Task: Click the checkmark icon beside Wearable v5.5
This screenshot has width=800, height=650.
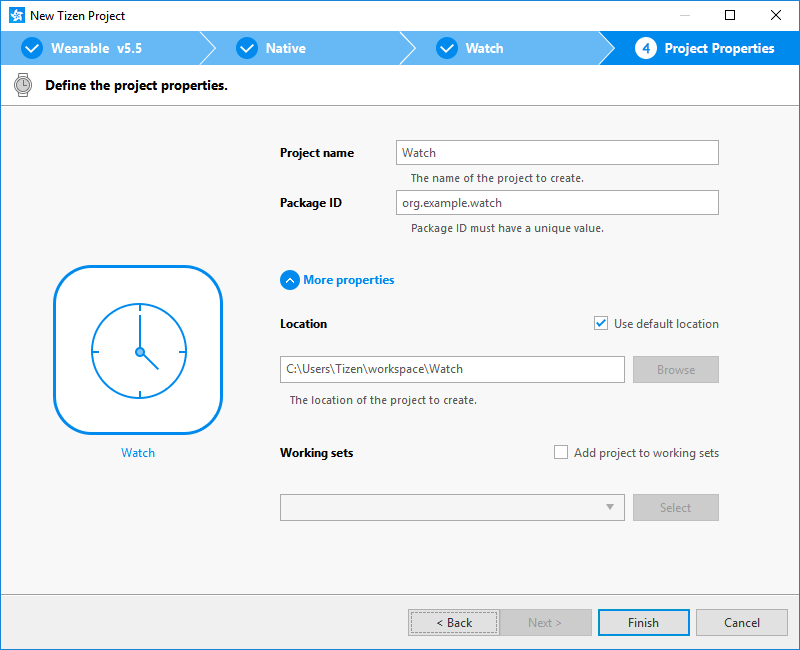Action: (32, 48)
